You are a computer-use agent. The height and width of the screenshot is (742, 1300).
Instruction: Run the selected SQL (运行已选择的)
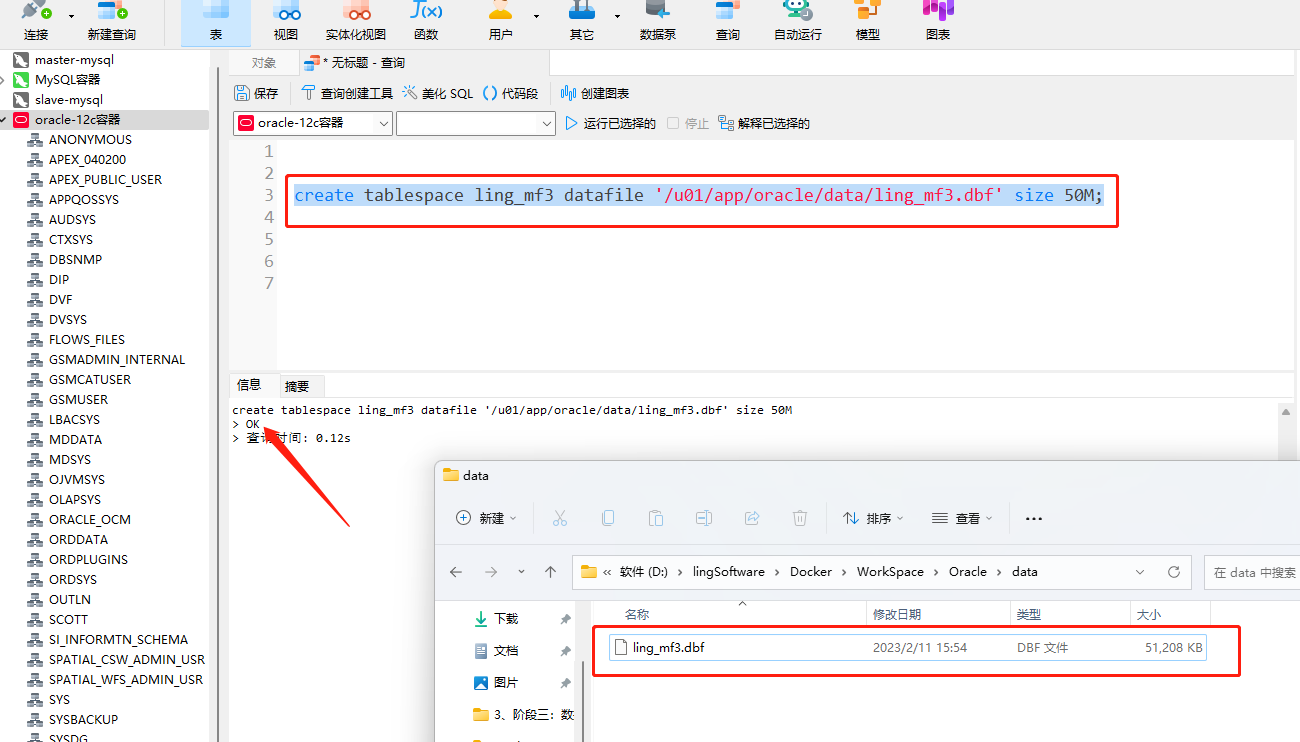point(610,123)
